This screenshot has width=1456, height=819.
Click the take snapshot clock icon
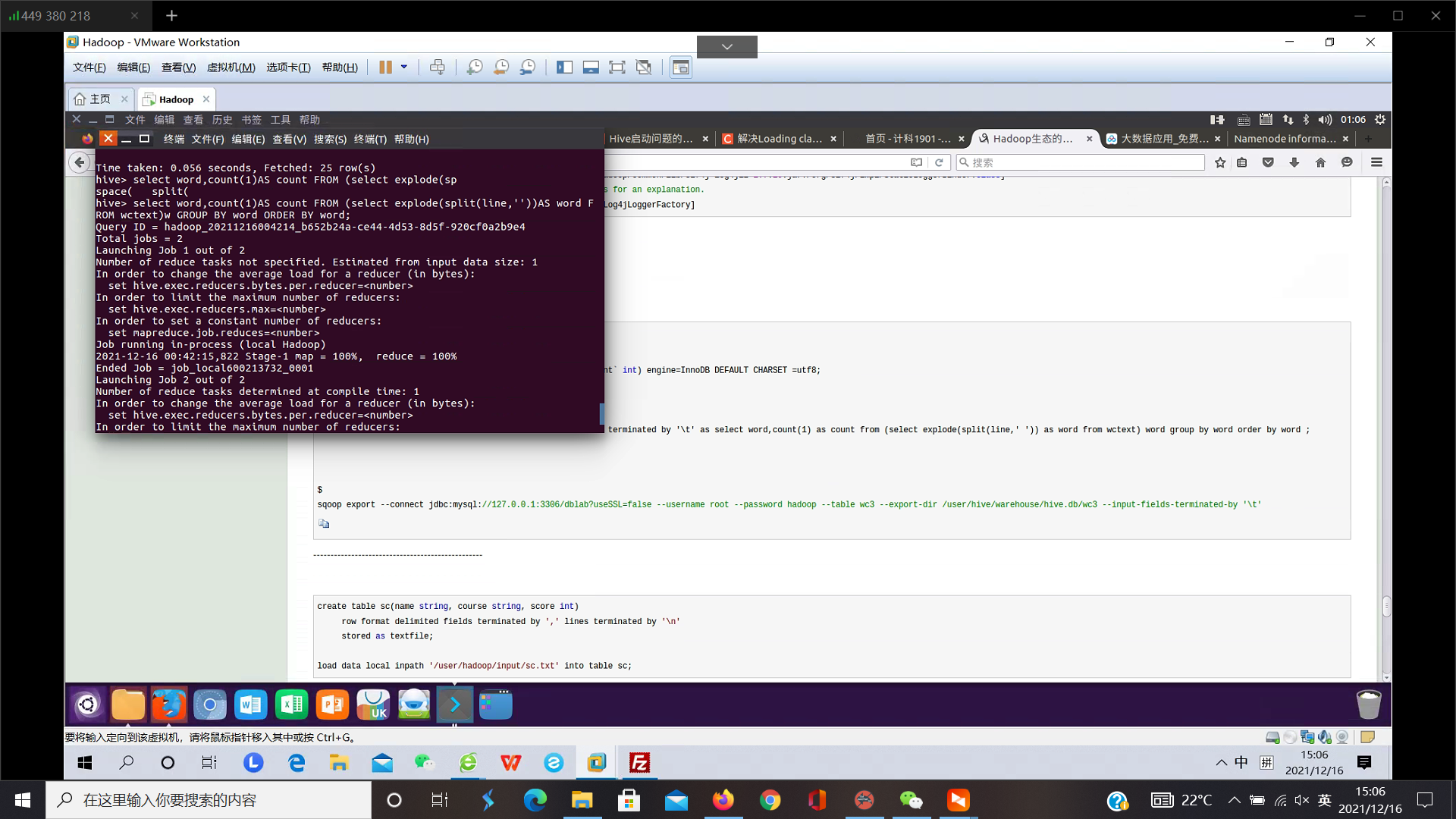(x=475, y=67)
